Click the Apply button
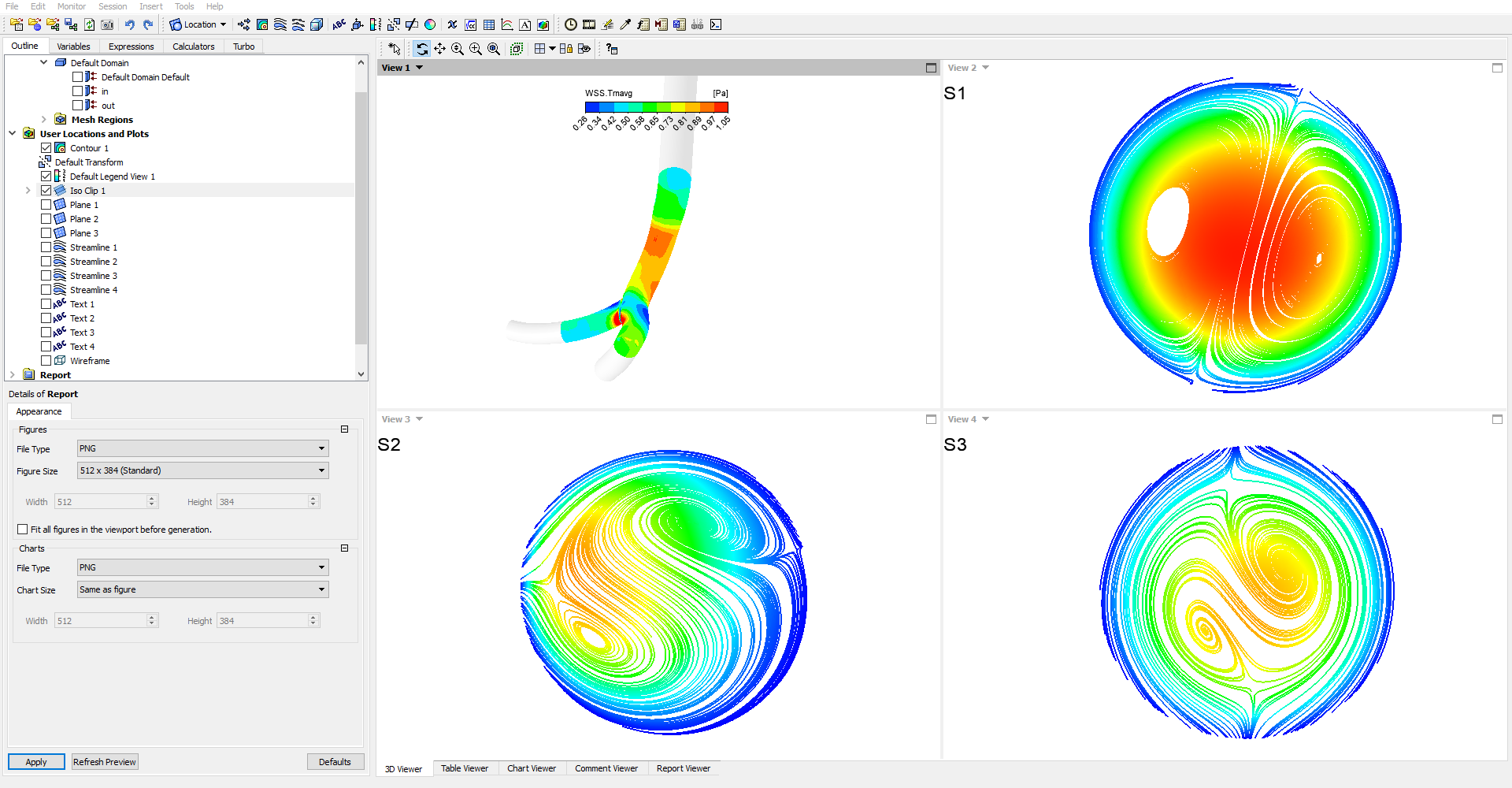This screenshot has height=788, width=1512. pyautogui.click(x=36, y=762)
